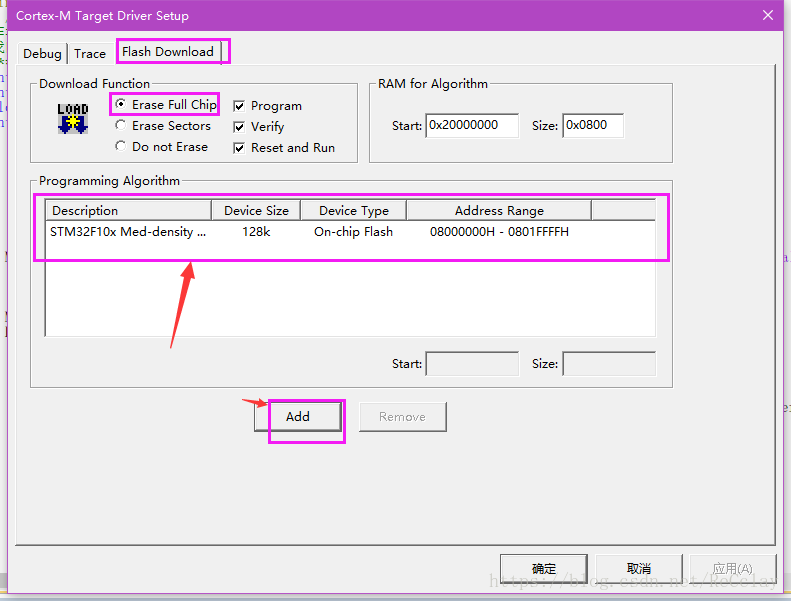Edit RAM for Algorithm Start field
791x601 pixels.
pos(472,125)
